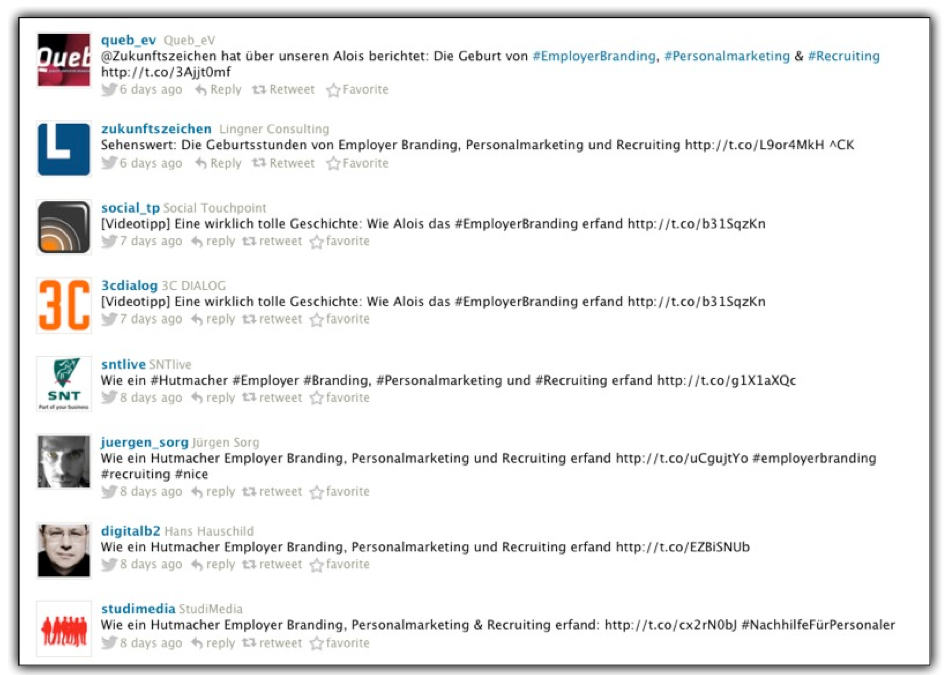Open the #Personalmarketing hashtag in queb_ev tweet
944x675 pixels.
pos(727,56)
